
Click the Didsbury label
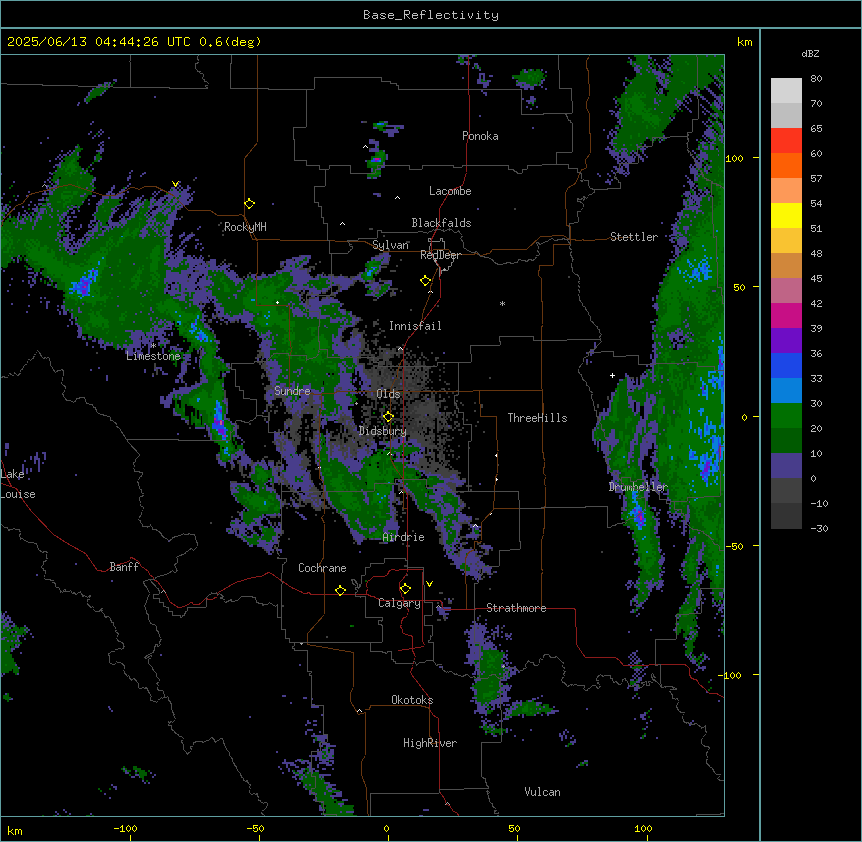[383, 431]
